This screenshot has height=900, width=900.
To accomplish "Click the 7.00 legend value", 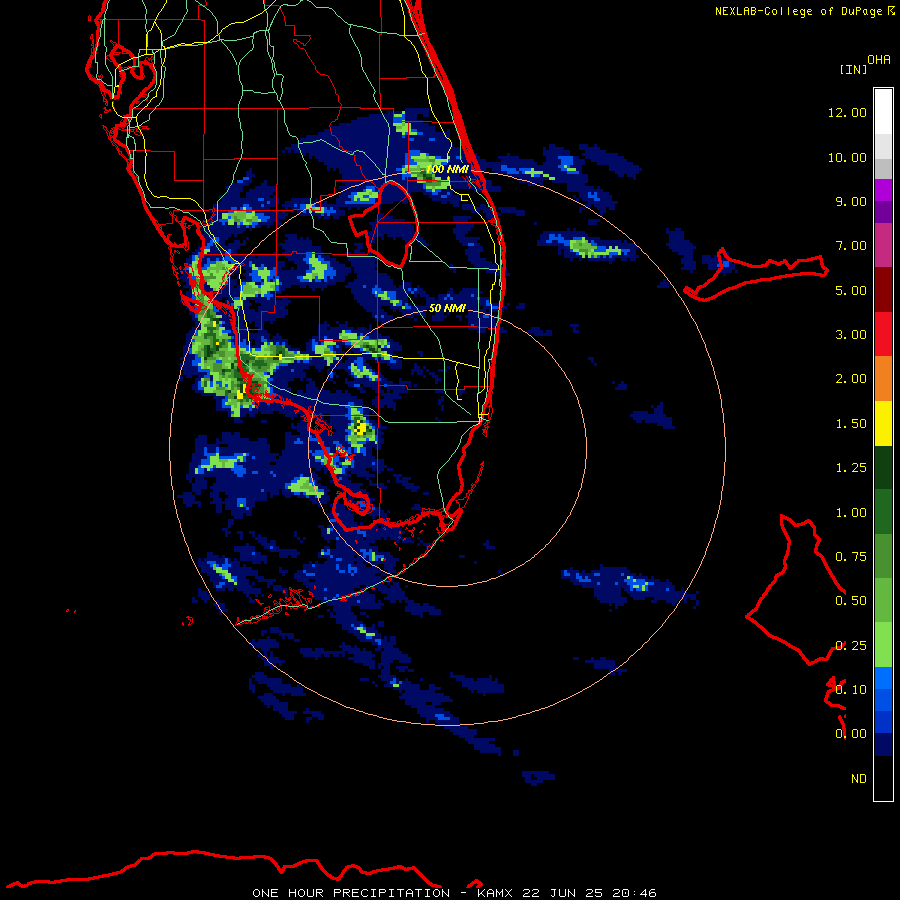I will (x=851, y=246).
